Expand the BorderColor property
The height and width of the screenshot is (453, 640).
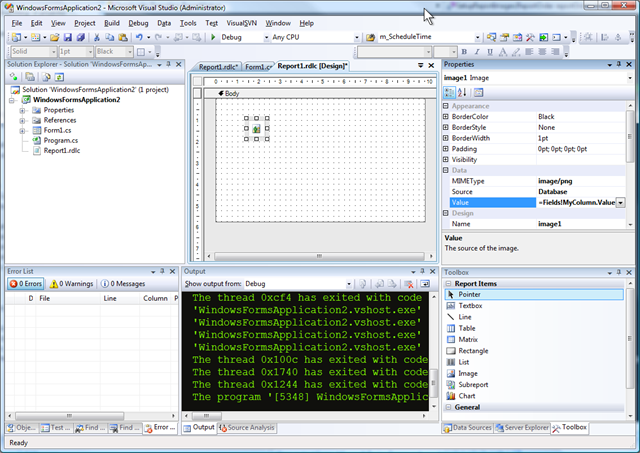point(446,117)
